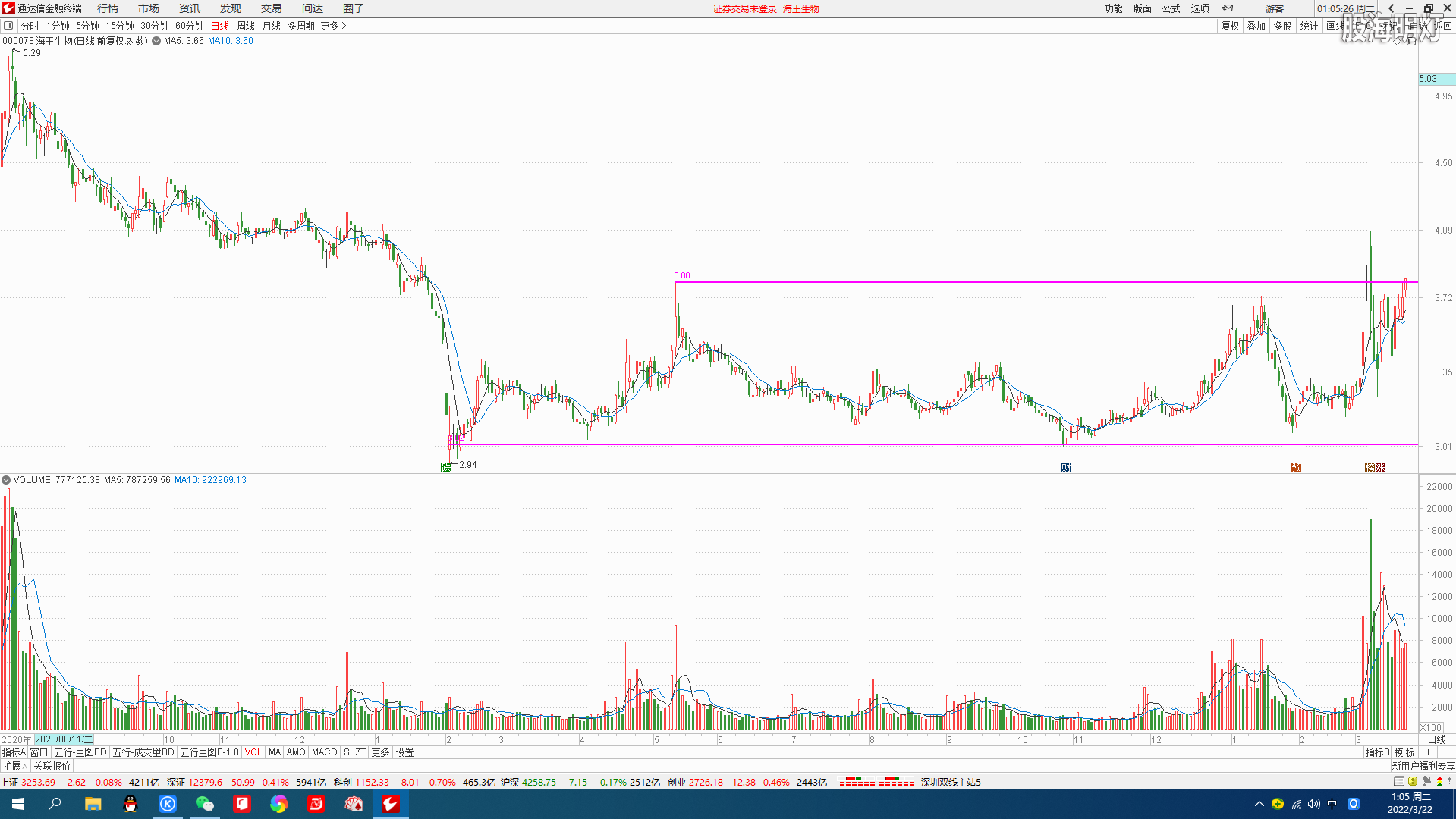
Task: Click the 多股 button
Action: (x=1282, y=26)
